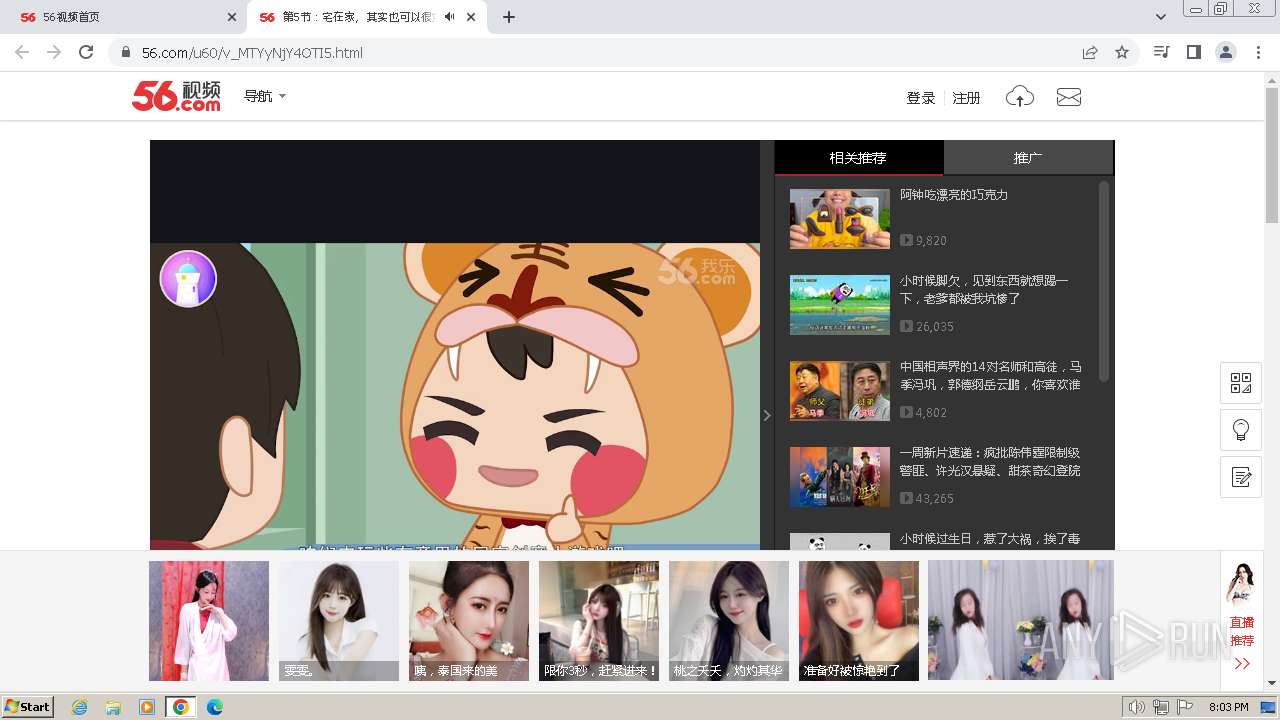Open the 一周新片速递 video title link
The height and width of the screenshot is (720, 1280).
[x=990, y=461]
